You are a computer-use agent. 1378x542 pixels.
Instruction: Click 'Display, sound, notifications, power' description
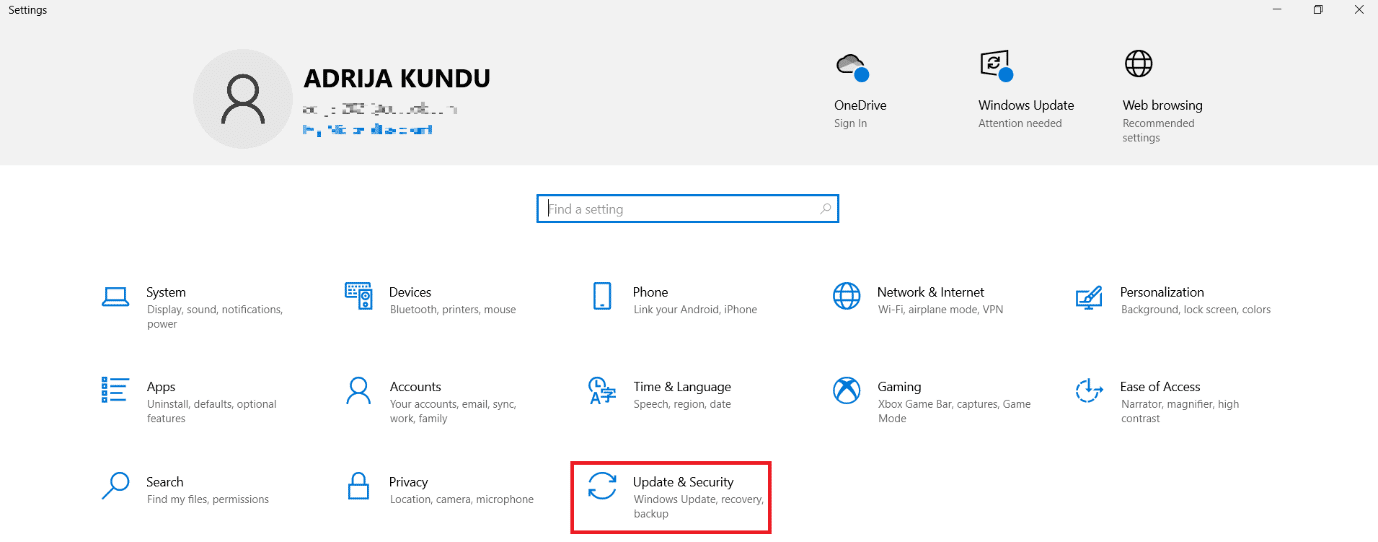pos(214,317)
